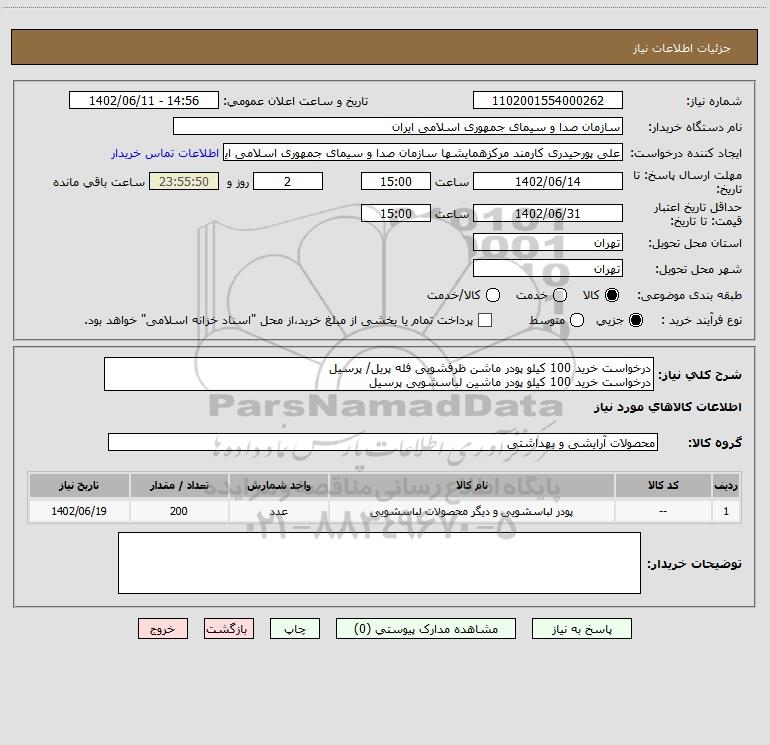Click row number cell 1
The image size is (770, 745).
click(x=726, y=511)
